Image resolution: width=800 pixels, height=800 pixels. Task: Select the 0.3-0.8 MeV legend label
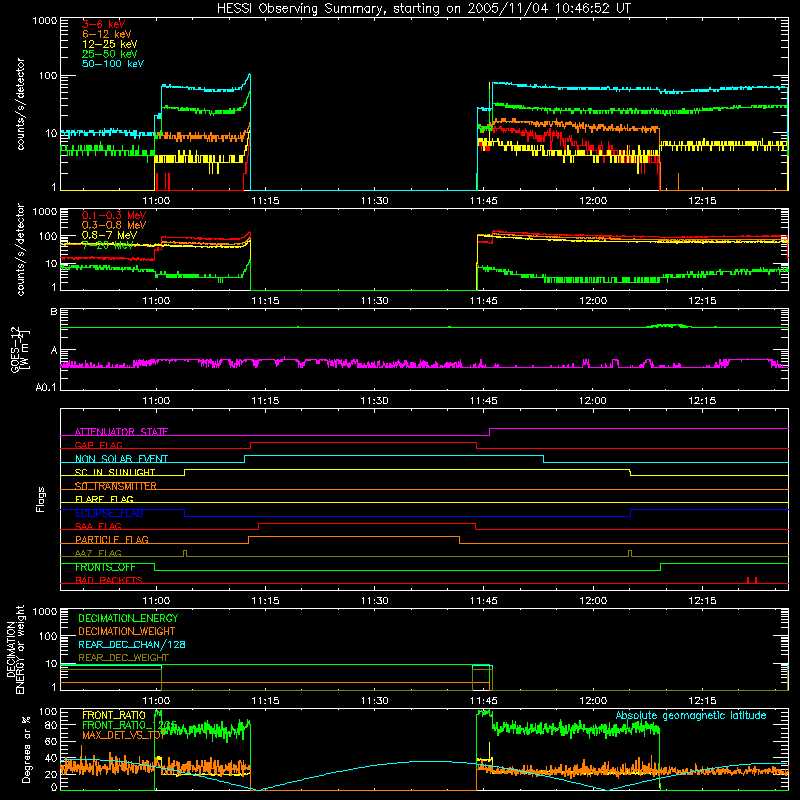tap(114, 225)
